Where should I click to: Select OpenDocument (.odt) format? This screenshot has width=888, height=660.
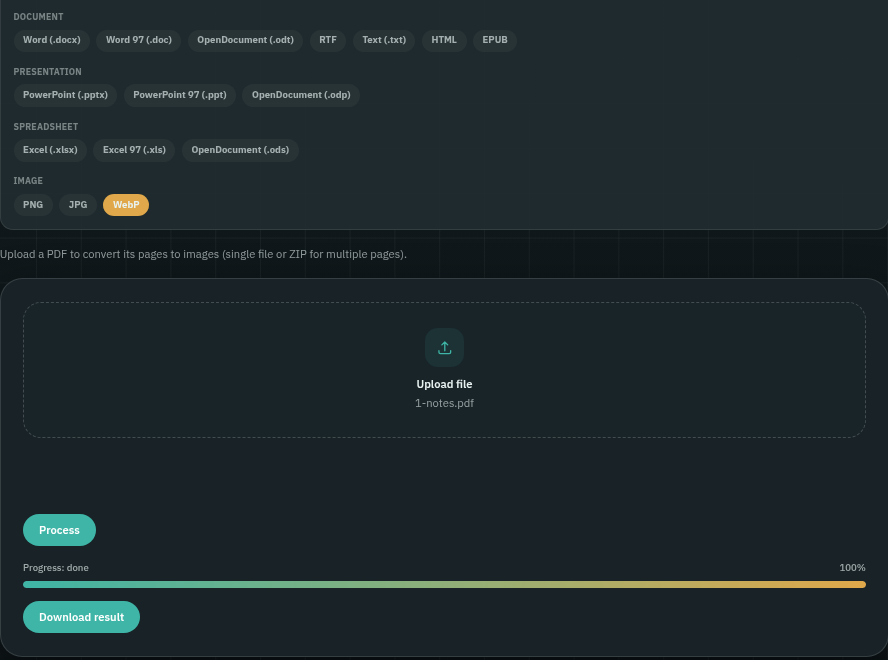pos(245,40)
